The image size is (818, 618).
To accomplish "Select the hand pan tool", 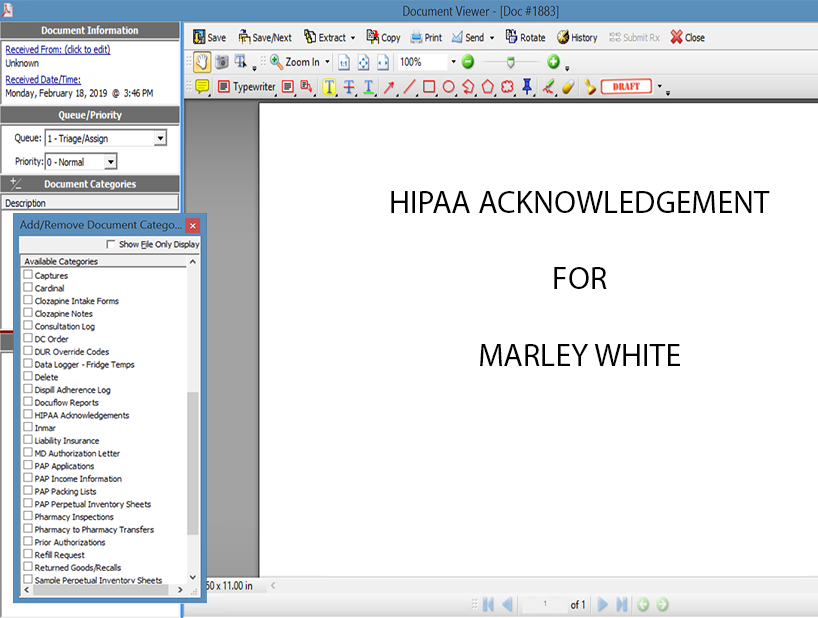I will pos(201,62).
